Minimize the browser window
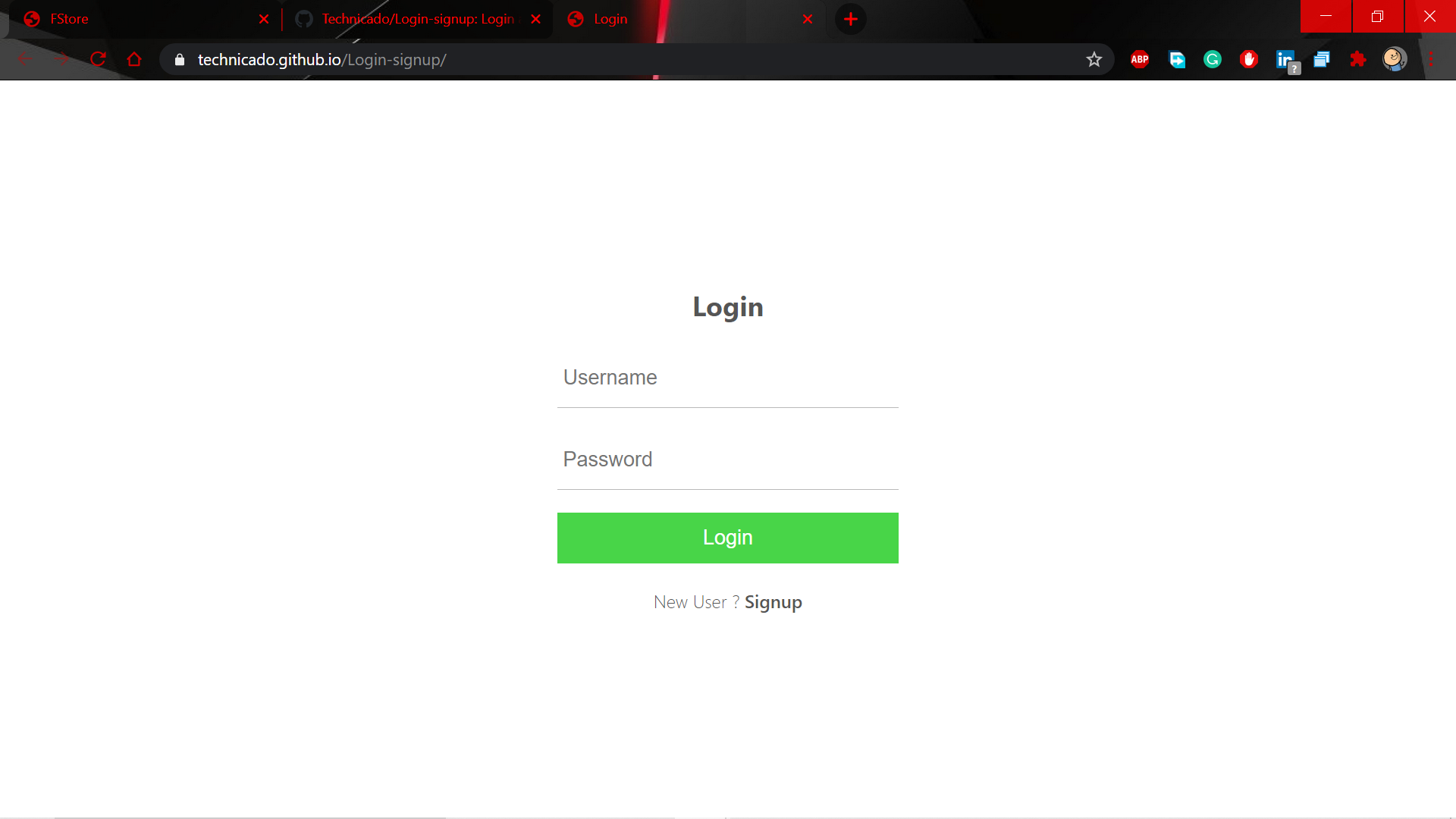The image size is (1456, 819). pyautogui.click(x=1326, y=16)
